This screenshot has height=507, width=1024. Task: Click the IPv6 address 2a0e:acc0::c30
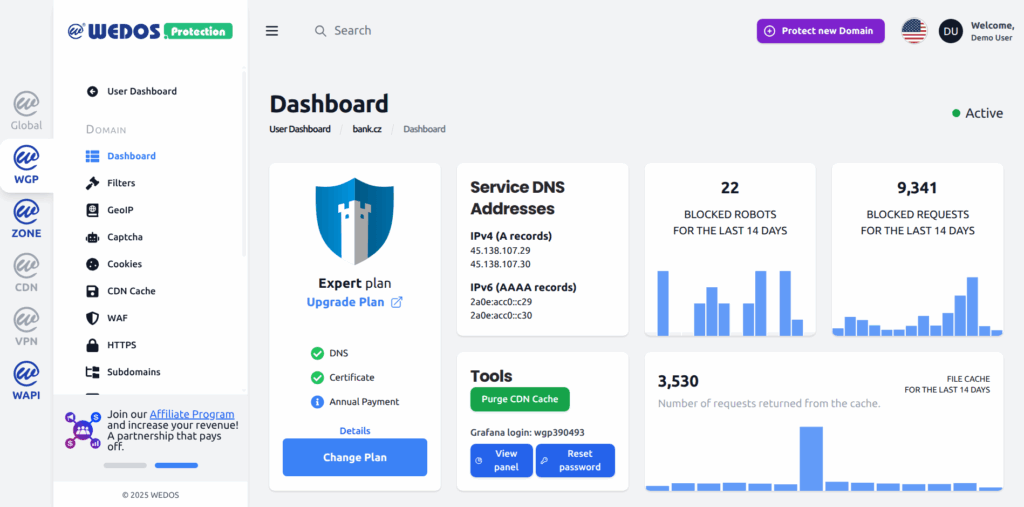coord(501,316)
